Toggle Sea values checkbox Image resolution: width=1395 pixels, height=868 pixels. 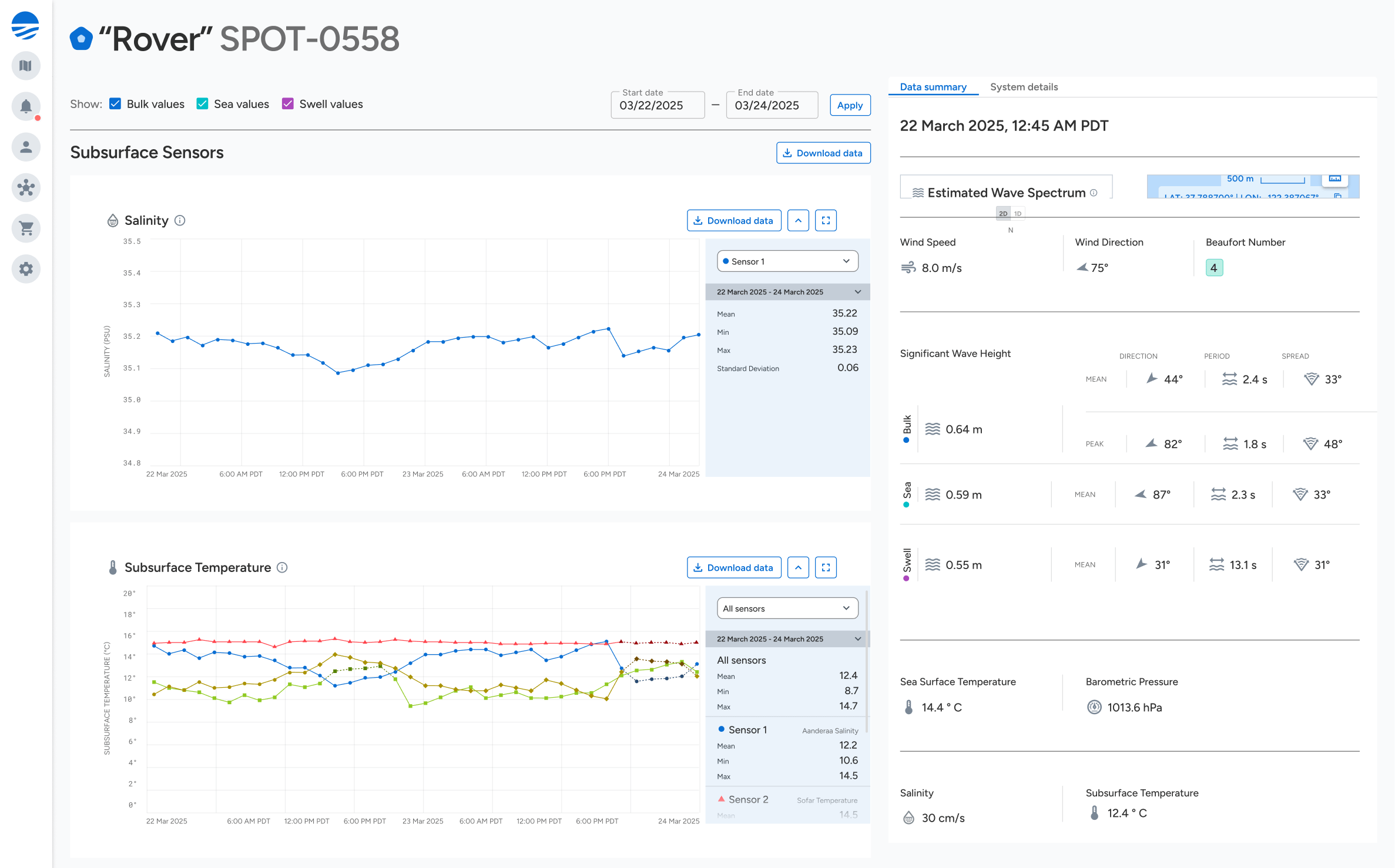[203, 104]
